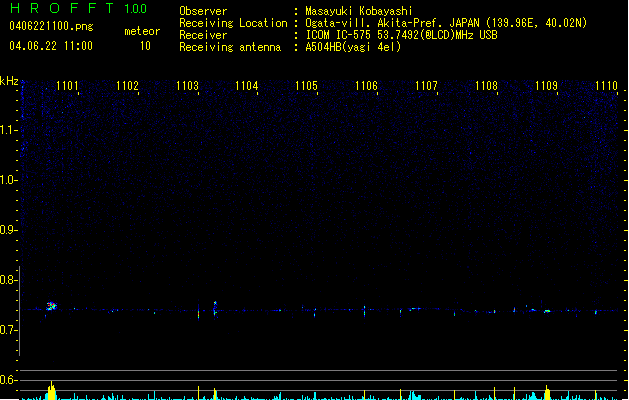Click the 1110 time axis marker
Screen dimensions: 629x400
coord(607,86)
